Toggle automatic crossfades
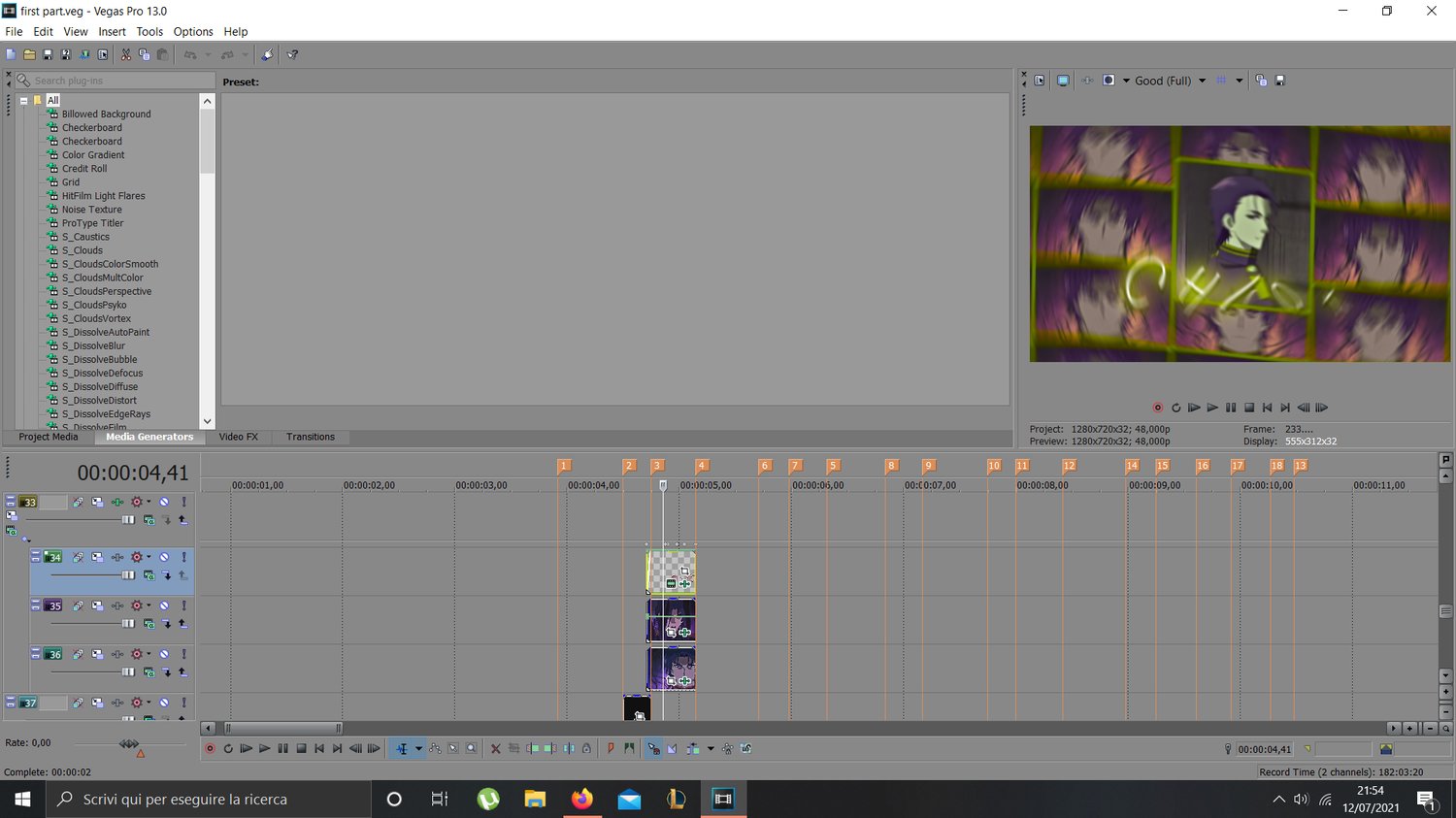Screen dimensions: 1456x818 pos(672,749)
